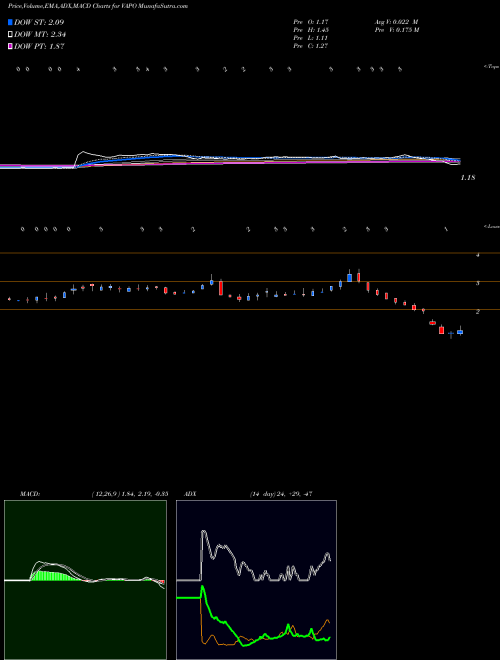Image resolution: width=500 pixels, height=660 pixels.
Task: Select the 'DOW ST: 2.09' legend text
Action: click(x=39, y=22)
